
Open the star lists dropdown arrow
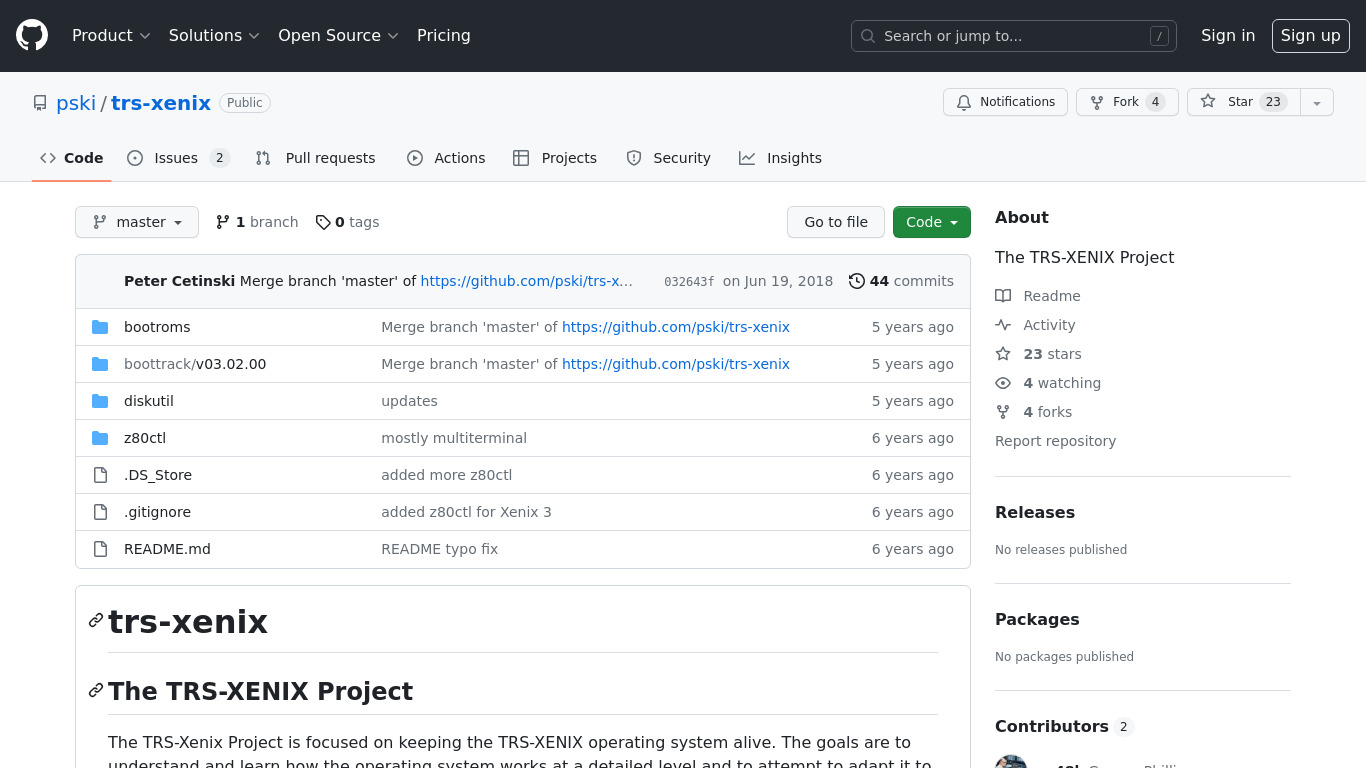pos(1317,102)
